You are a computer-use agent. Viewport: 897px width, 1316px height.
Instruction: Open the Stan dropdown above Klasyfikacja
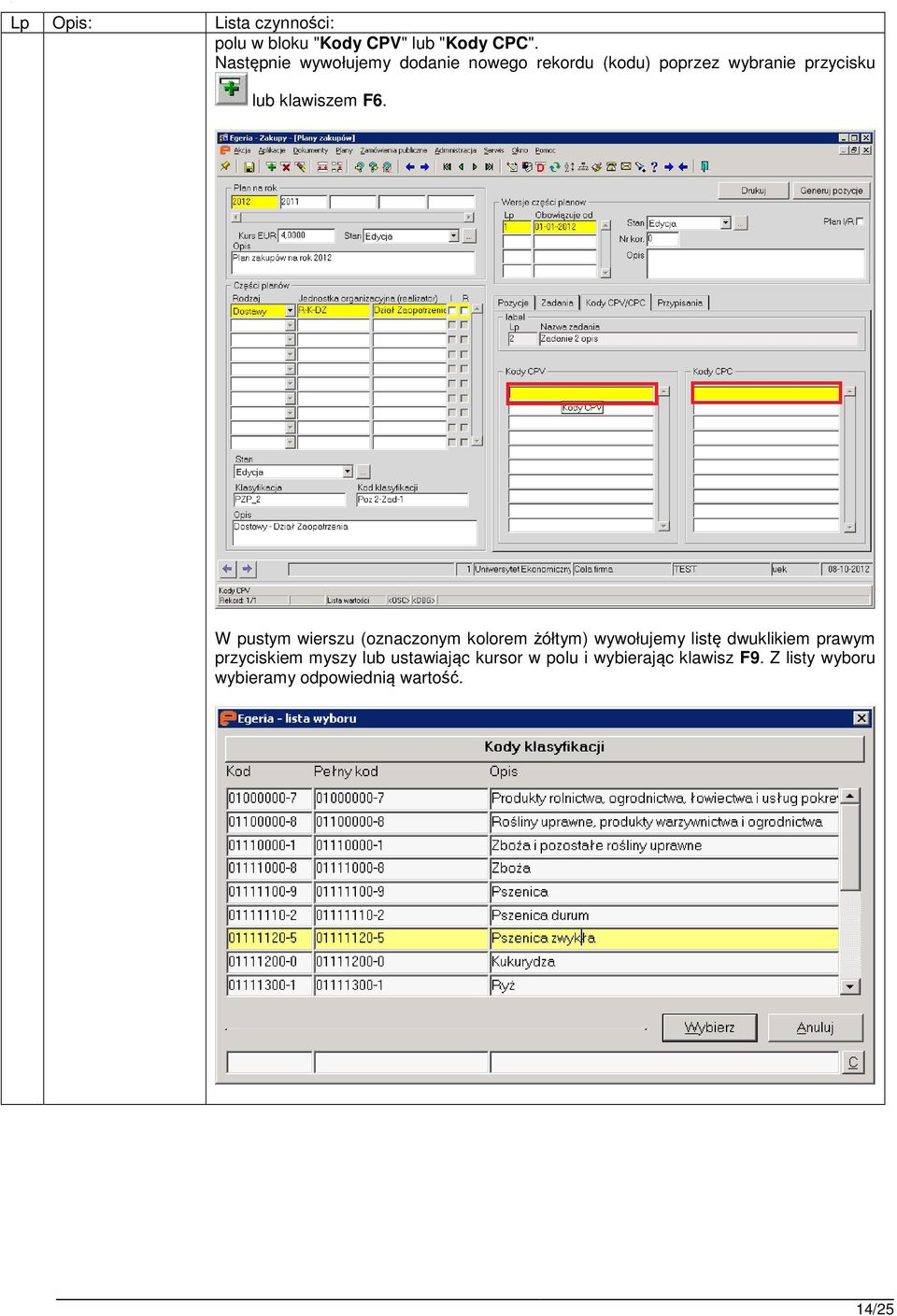point(348,472)
